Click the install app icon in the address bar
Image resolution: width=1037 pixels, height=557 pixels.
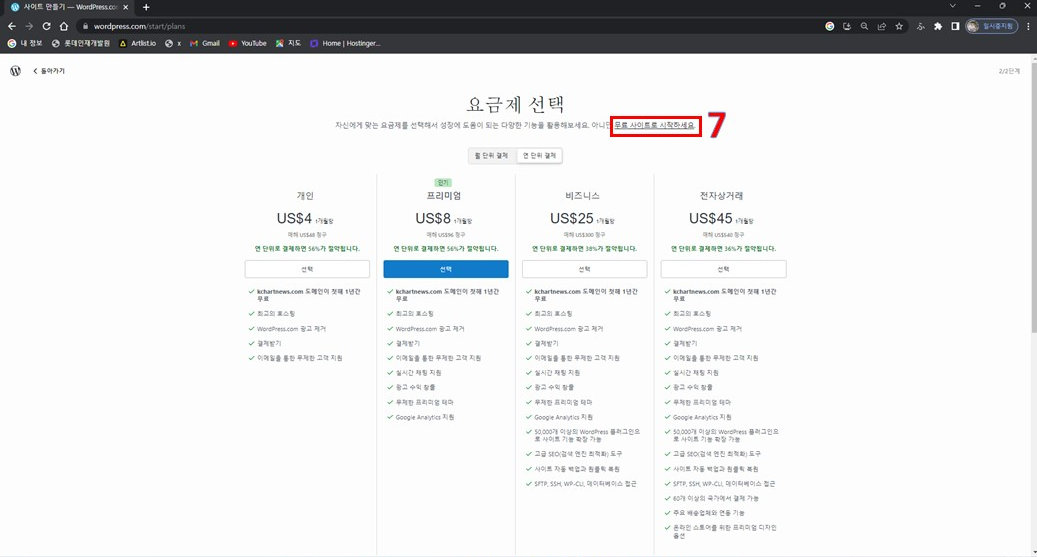point(847,26)
